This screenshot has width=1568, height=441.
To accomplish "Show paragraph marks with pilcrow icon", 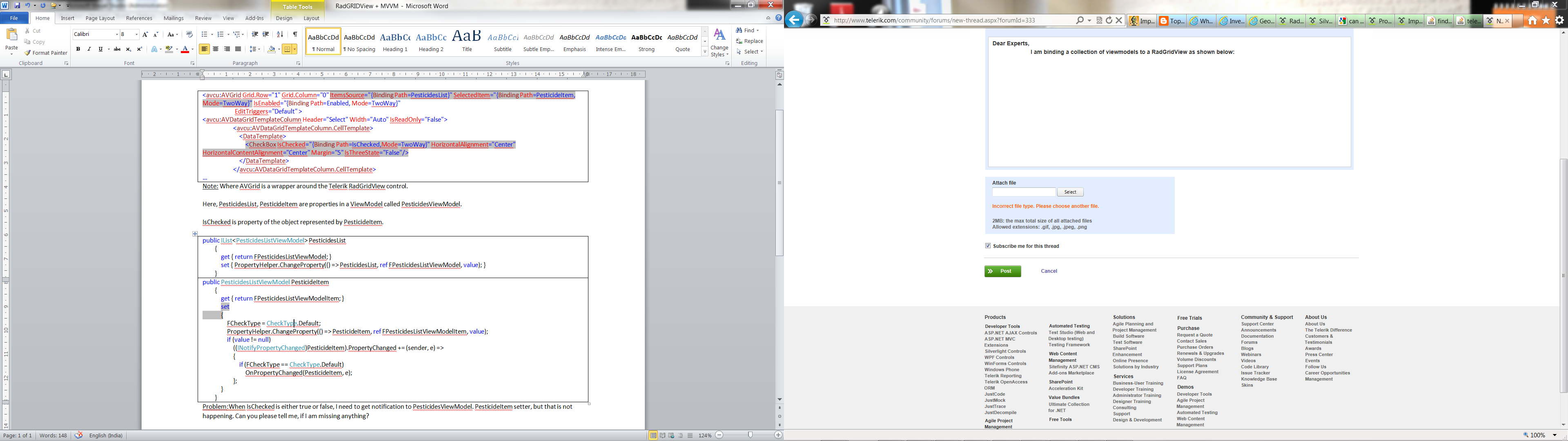I will pos(295,34).
